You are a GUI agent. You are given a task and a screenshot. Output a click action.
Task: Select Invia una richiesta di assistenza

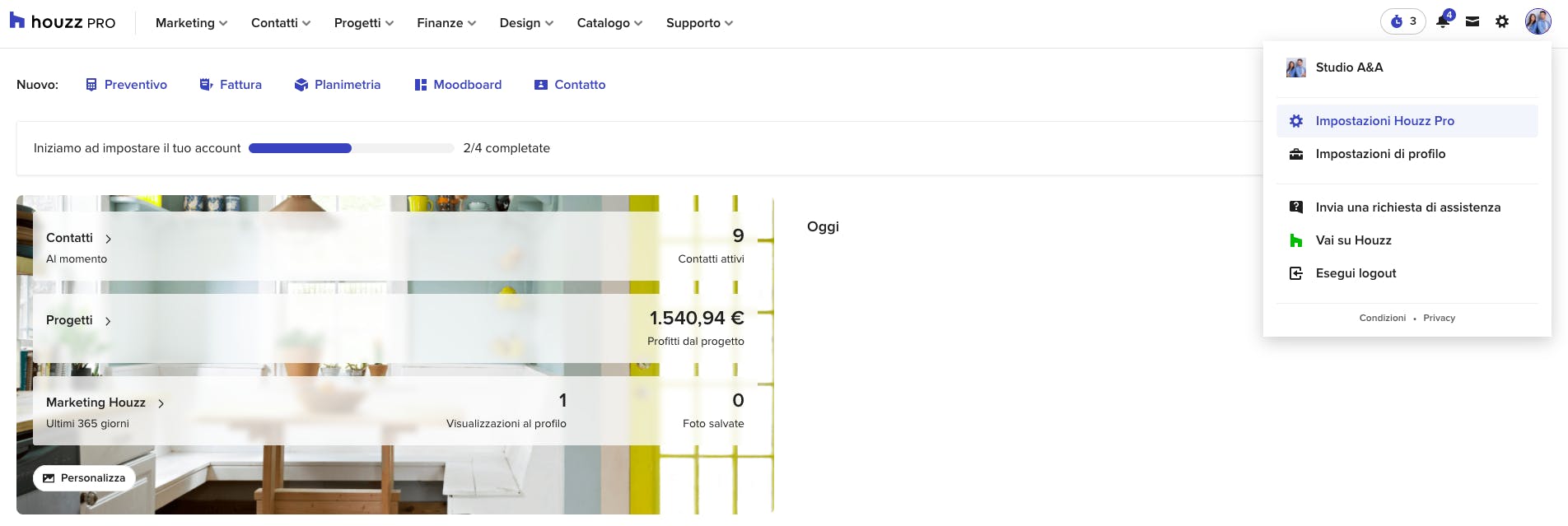(1407, 207)
